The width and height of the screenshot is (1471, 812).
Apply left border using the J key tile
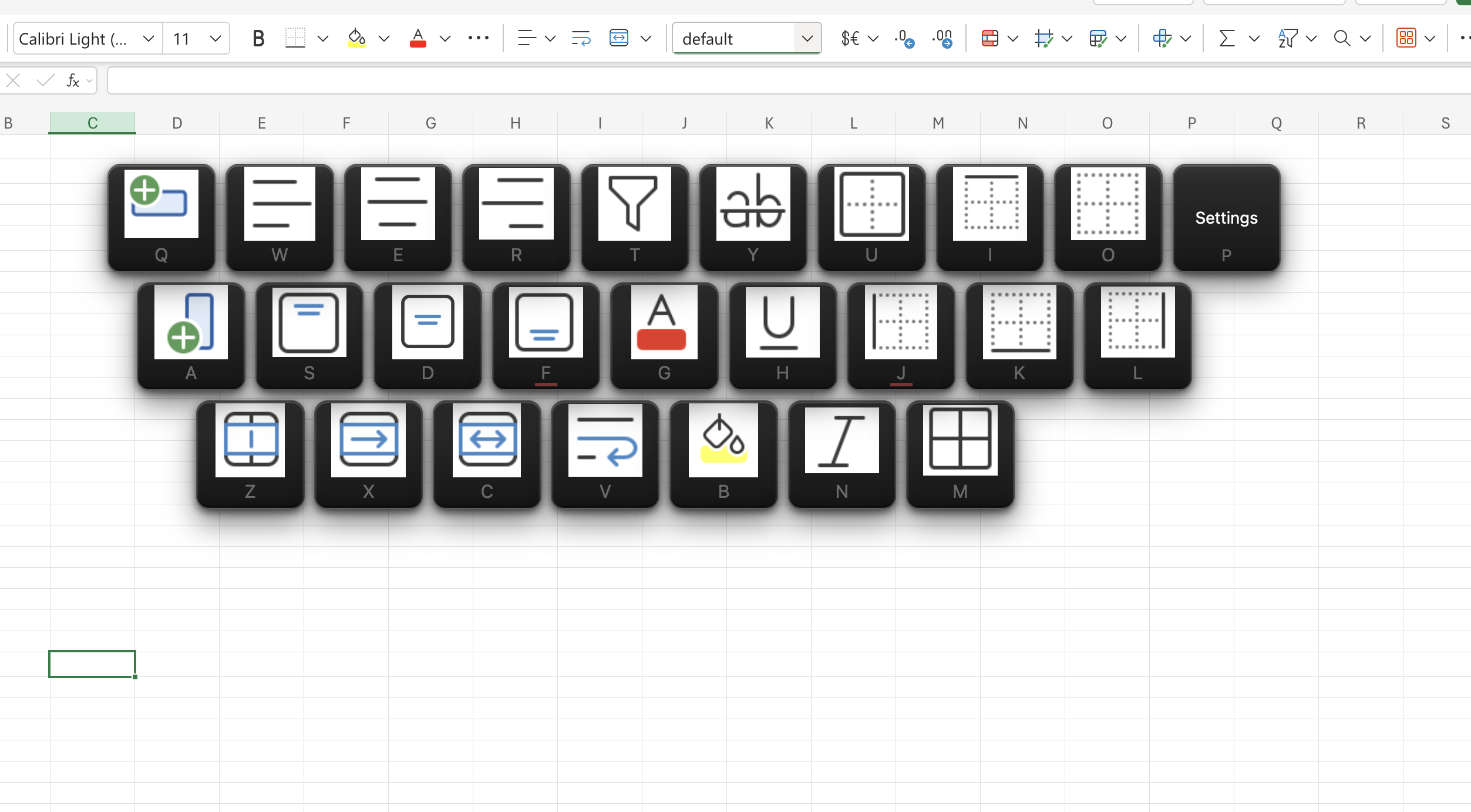[901, 336]
